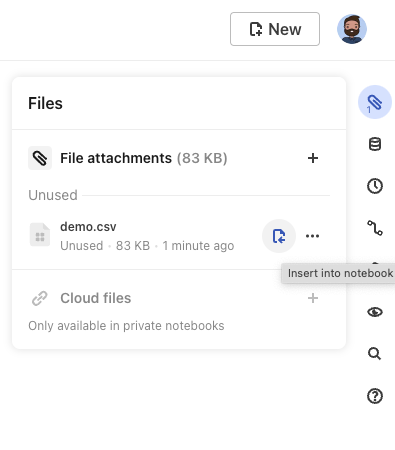Add a Cloud files connection
The width and height of the screenshot is (395, 450).
click(x=313, y=298)
